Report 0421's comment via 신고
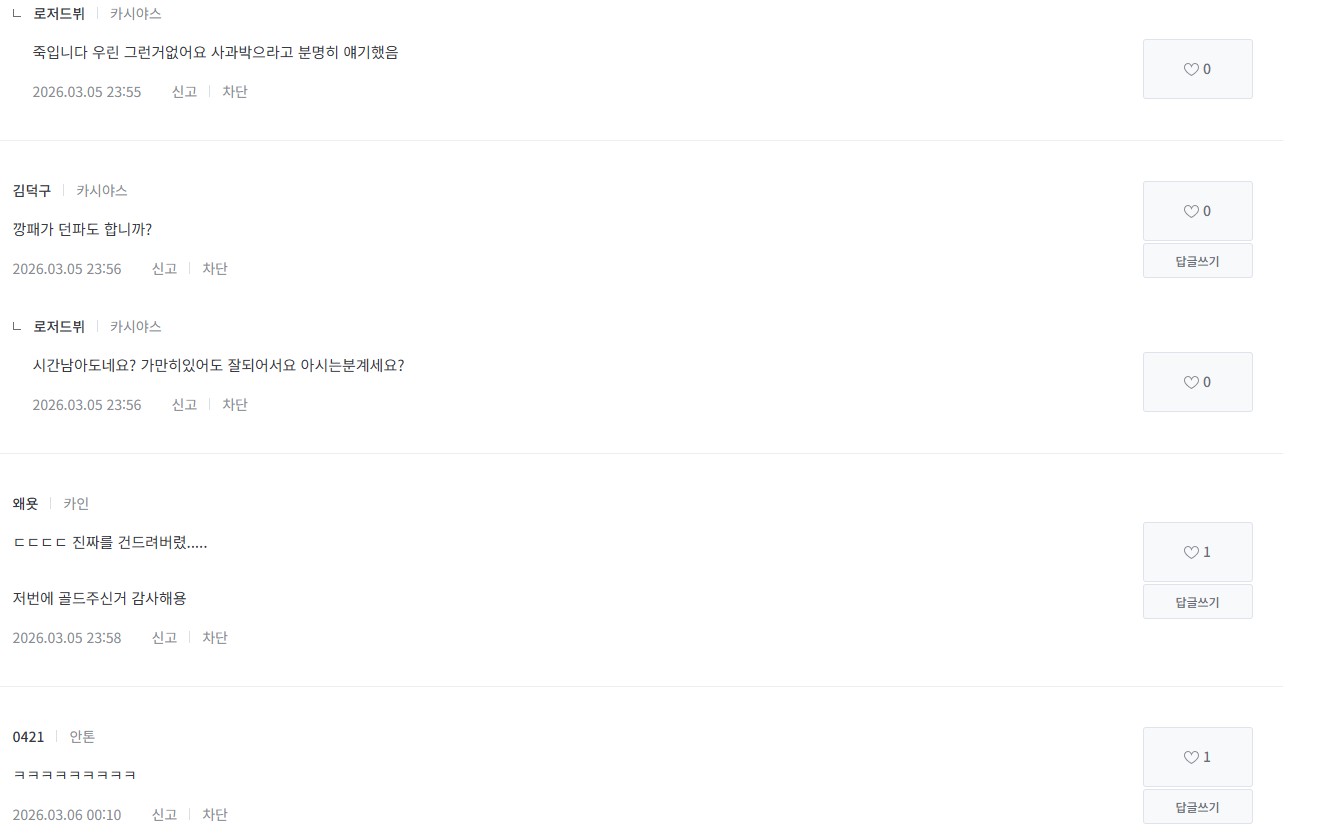Image resolution: width=1321 pixels, height=833 pixels. (164, 814)
